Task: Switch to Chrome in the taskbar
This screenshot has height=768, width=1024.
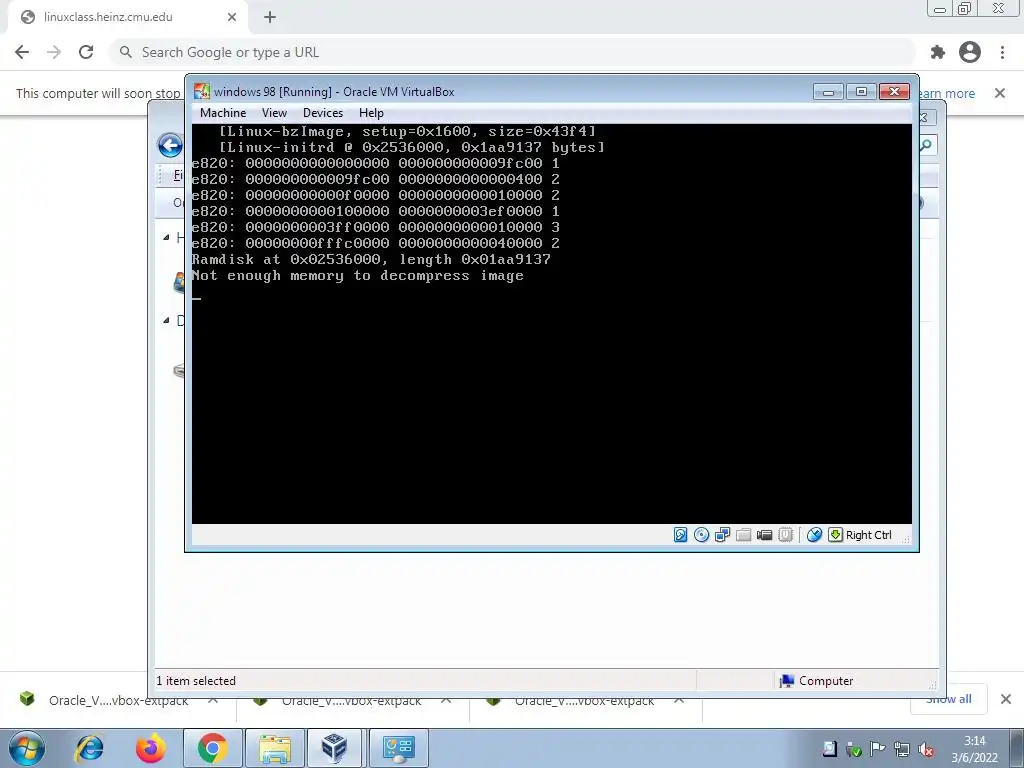Action: 212,748
